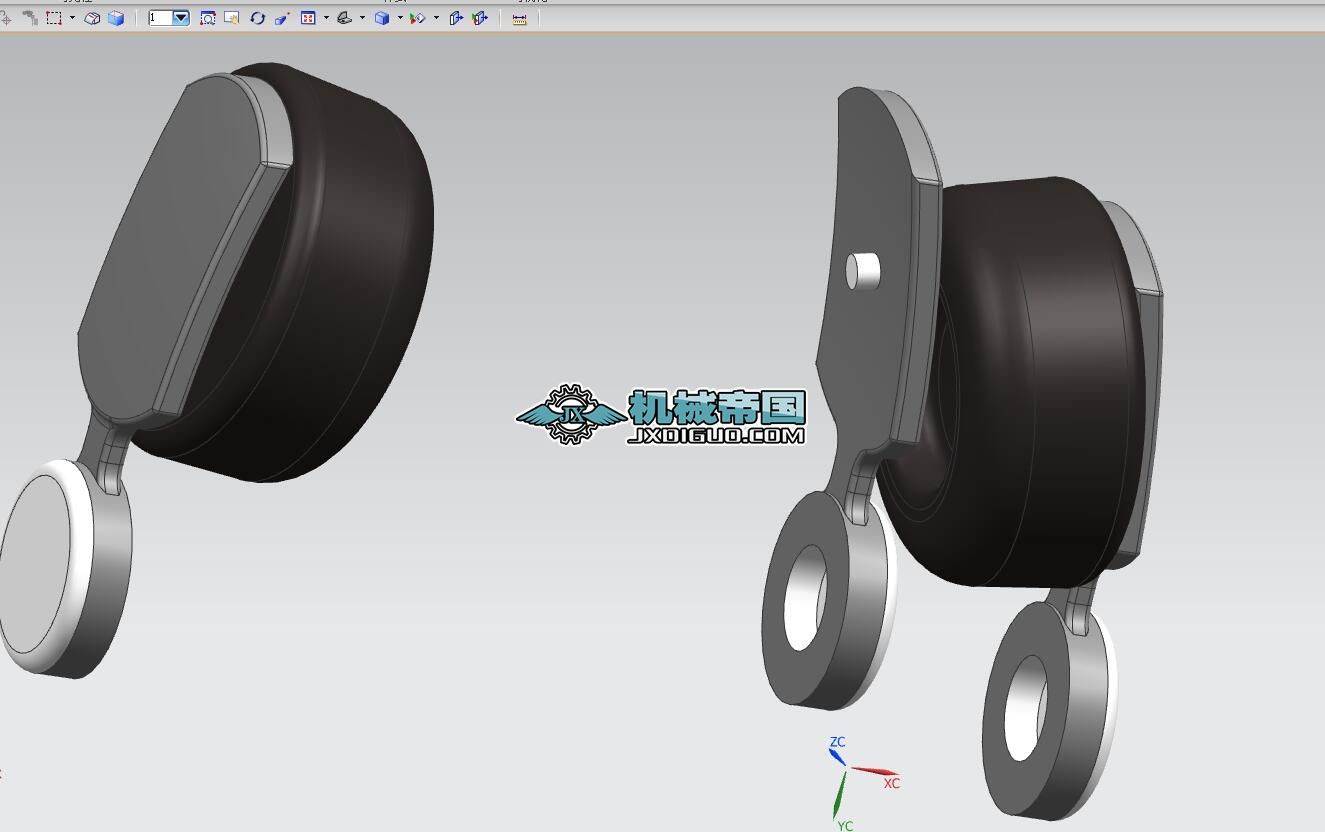Click the measure distance ruler icon
Screen dimensions: 1325x832
click(519, 18)
